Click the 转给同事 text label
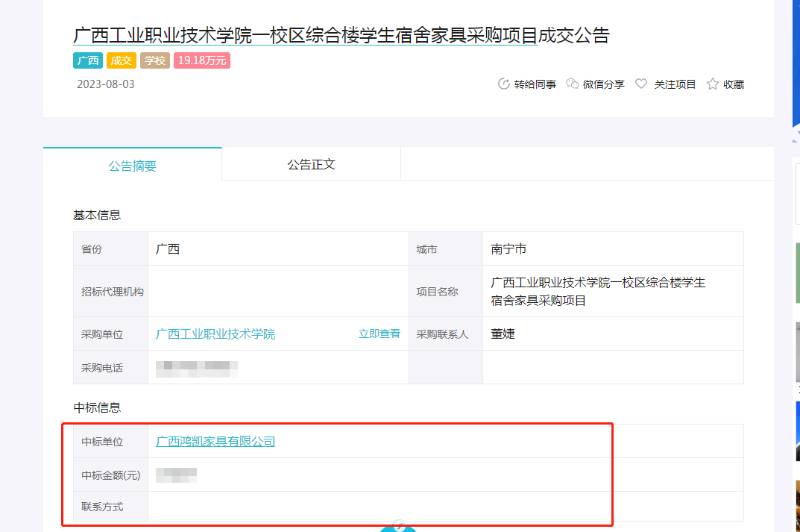Viewport: 800px width, 532px height. (x=535, y=84)
